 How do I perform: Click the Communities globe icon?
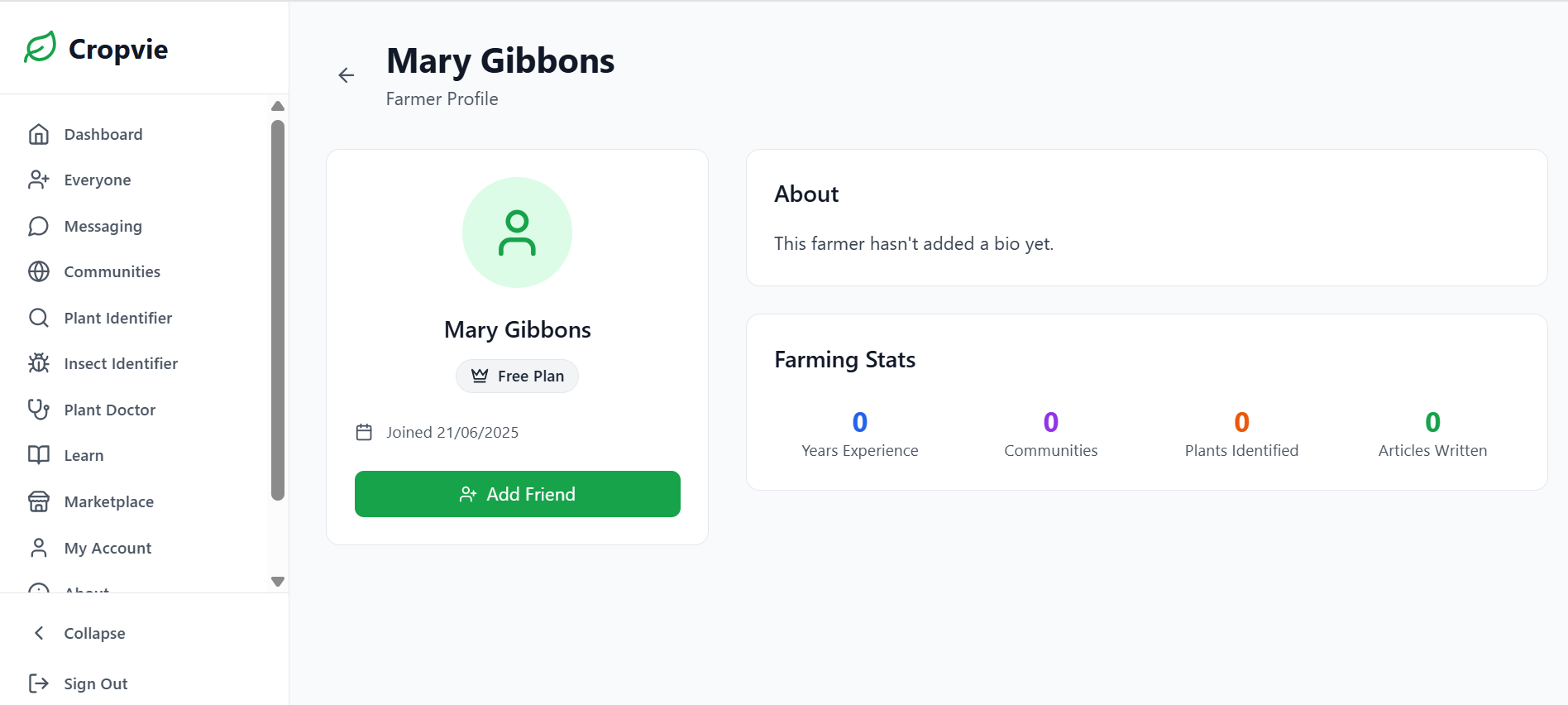coord(39,272)
